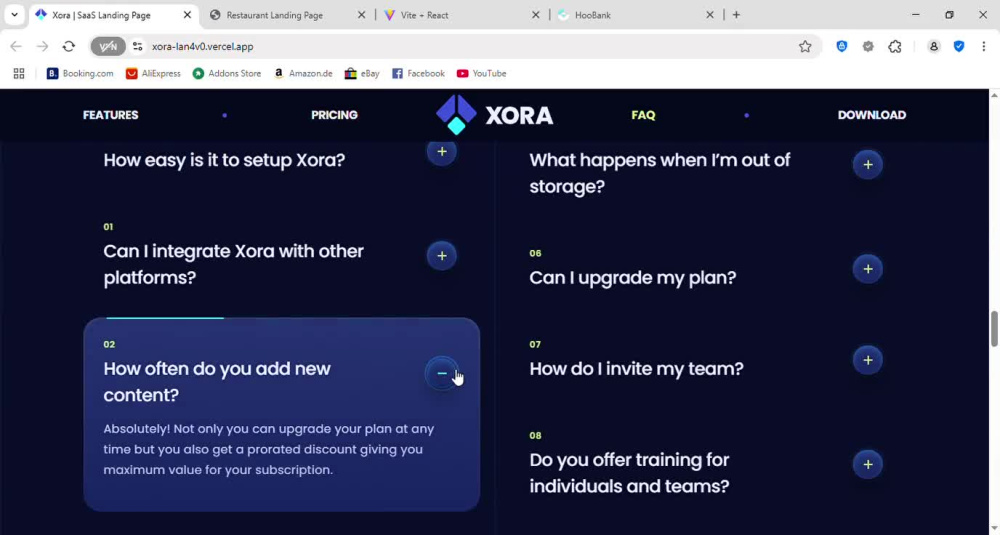Expand 'Can I upgrade my plan?' question
The image size is (1000, 535).
(867, 269)
